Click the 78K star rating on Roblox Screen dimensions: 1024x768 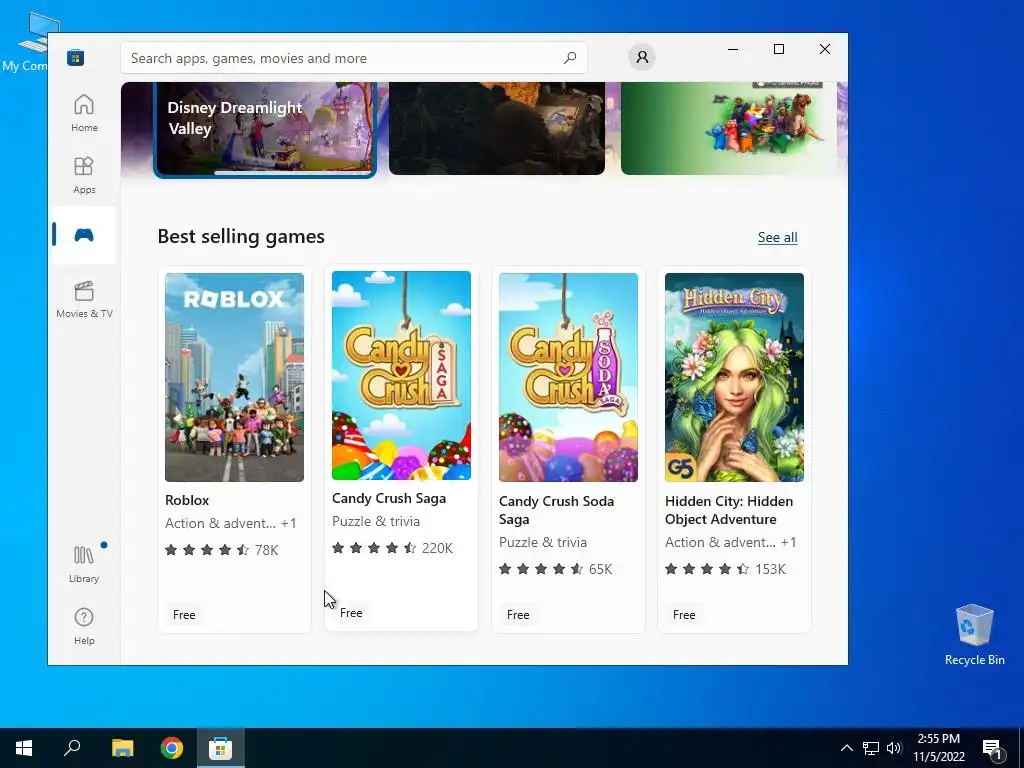(221, 550)
